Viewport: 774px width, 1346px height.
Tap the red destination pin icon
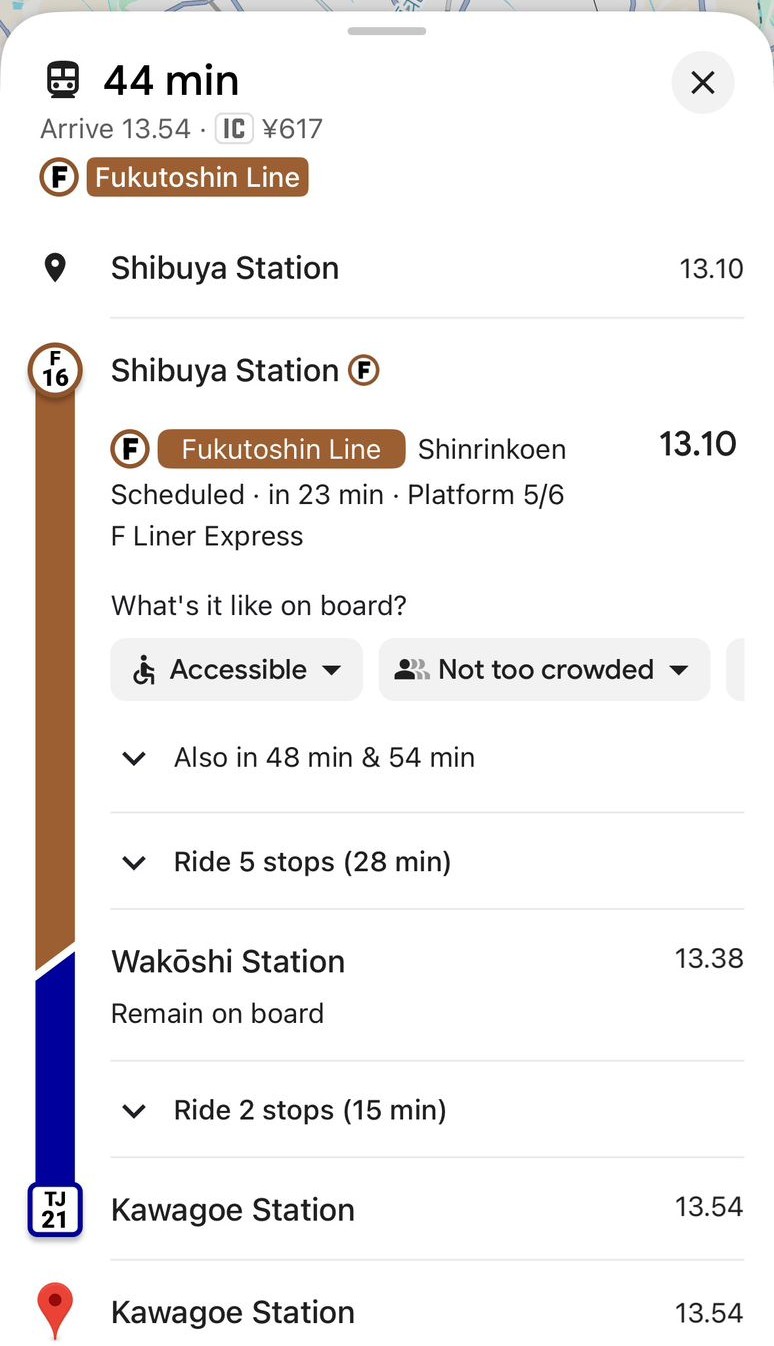coord(55,1311)
